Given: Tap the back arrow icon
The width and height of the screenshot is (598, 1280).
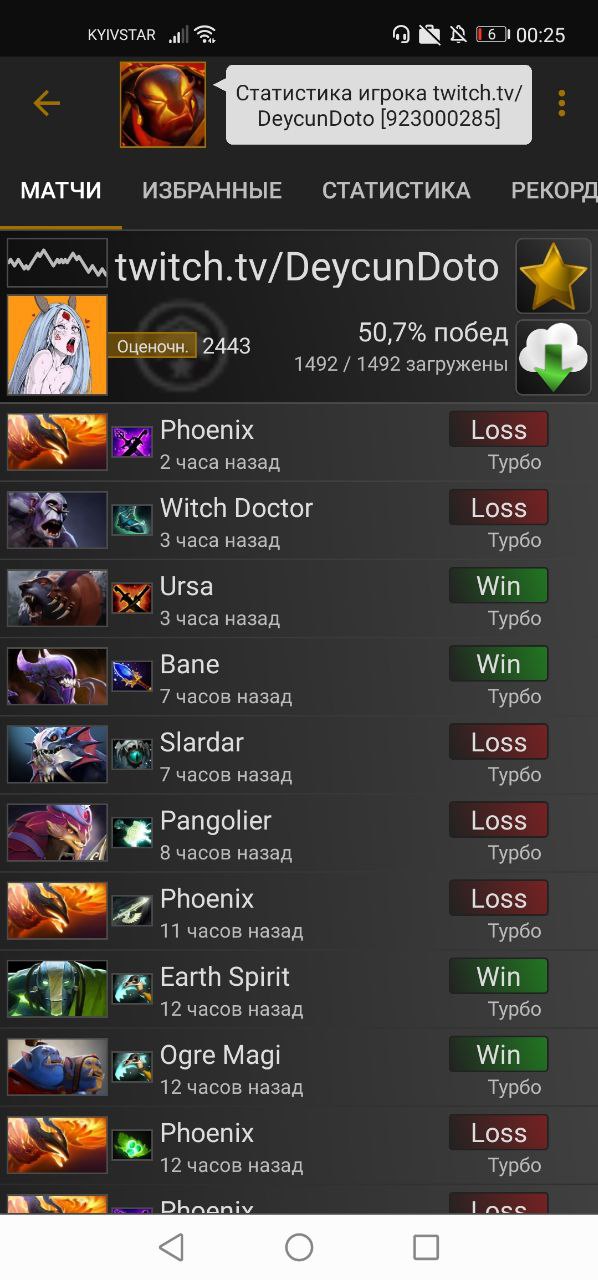Looking at the screenshot, I should tap(47, 103).
